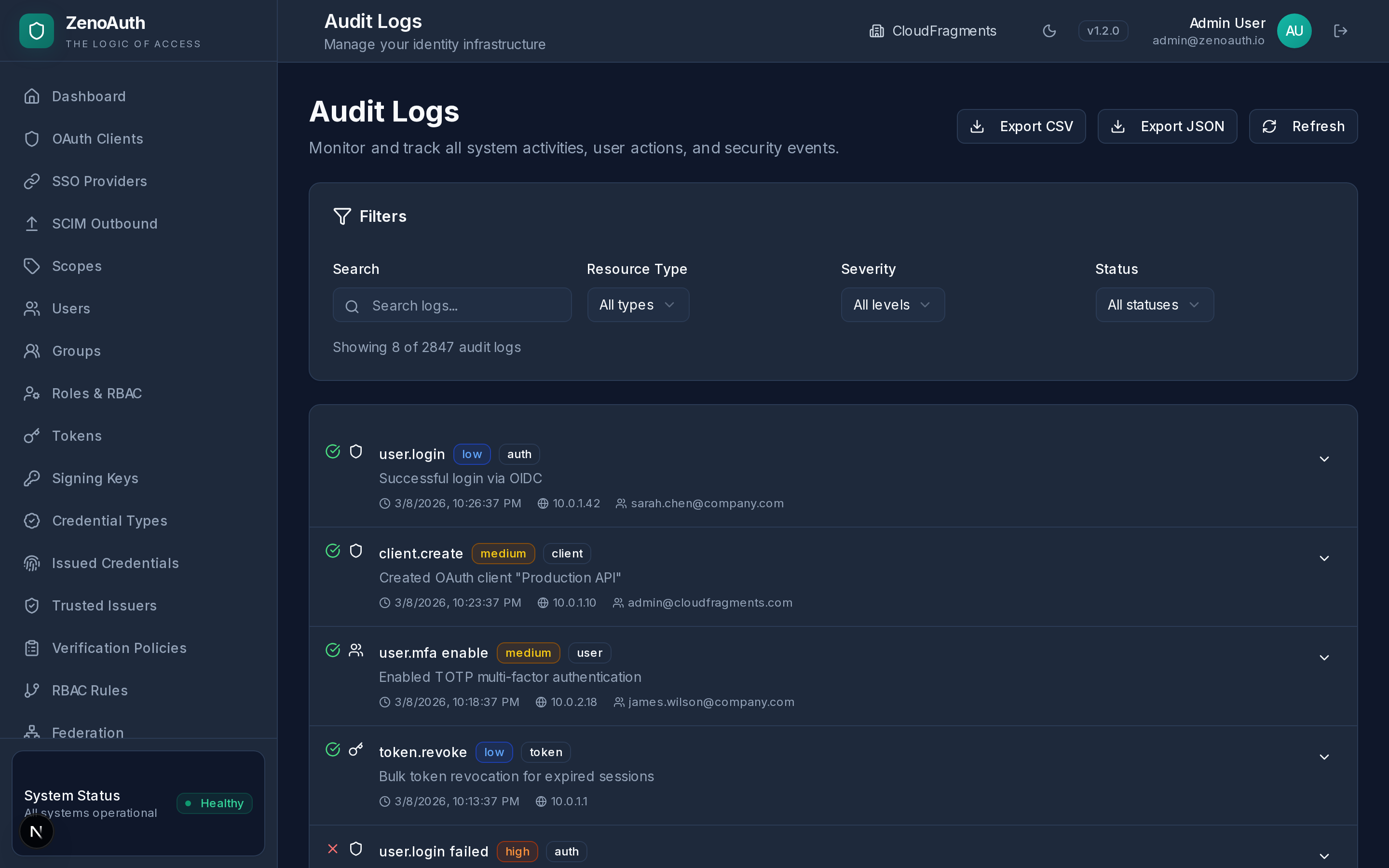Image resolution: width=1389 pixels, height=868 pixels.
Task: Click the Export JSON button
Action: point(1167,126)
